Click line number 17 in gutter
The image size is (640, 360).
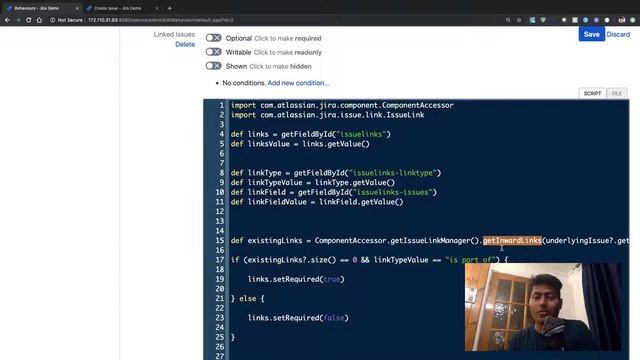click(x=220, y=260)
